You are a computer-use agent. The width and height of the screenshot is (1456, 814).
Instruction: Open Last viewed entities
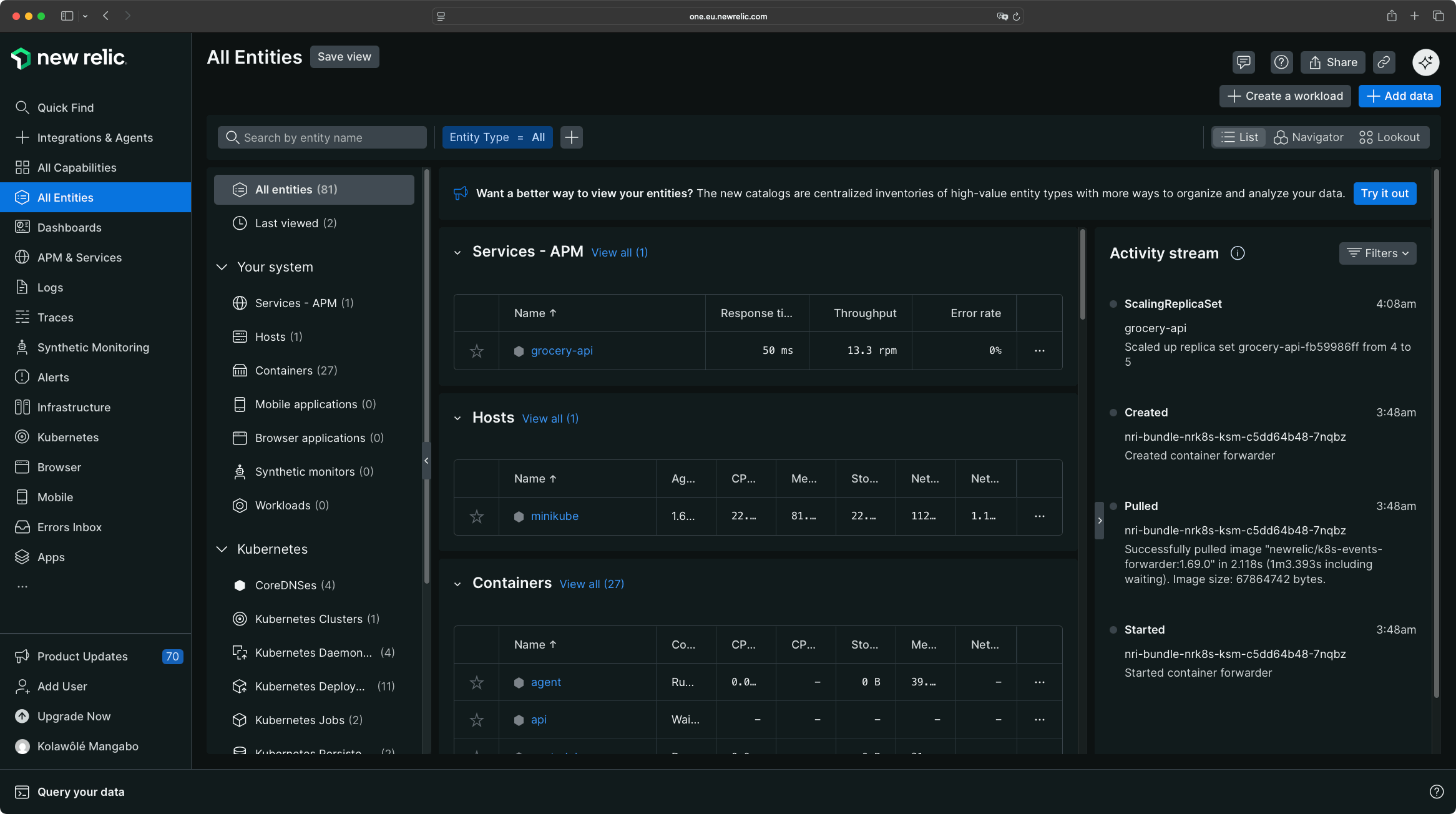(286, 223)
